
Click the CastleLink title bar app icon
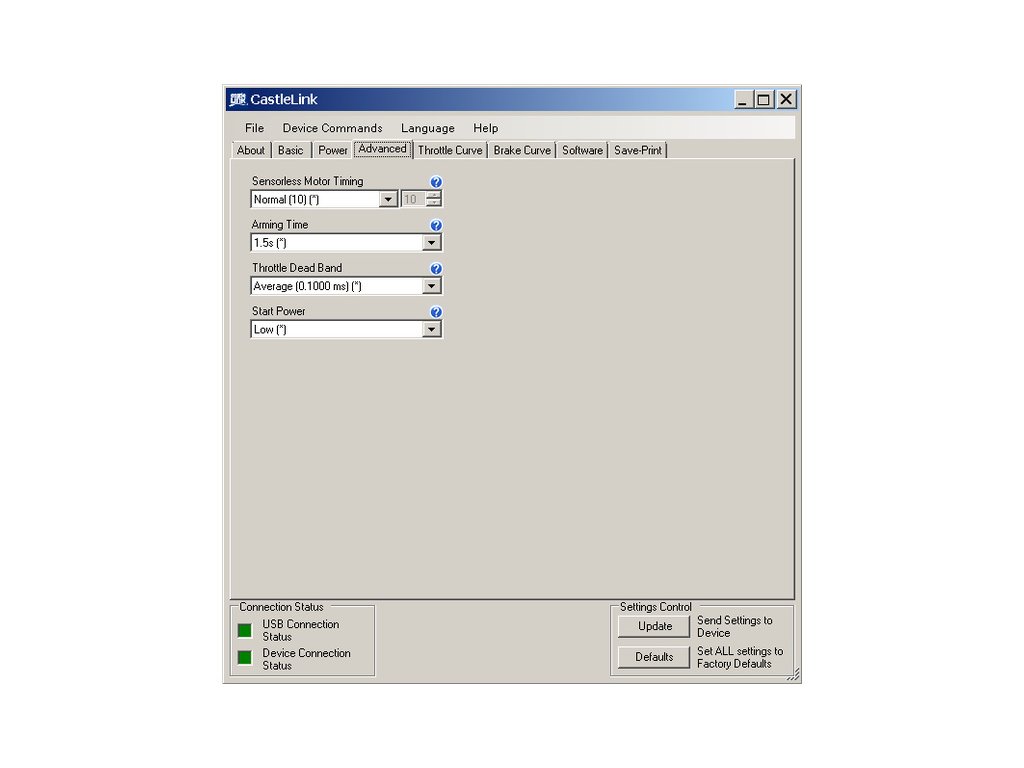[238, 99]
